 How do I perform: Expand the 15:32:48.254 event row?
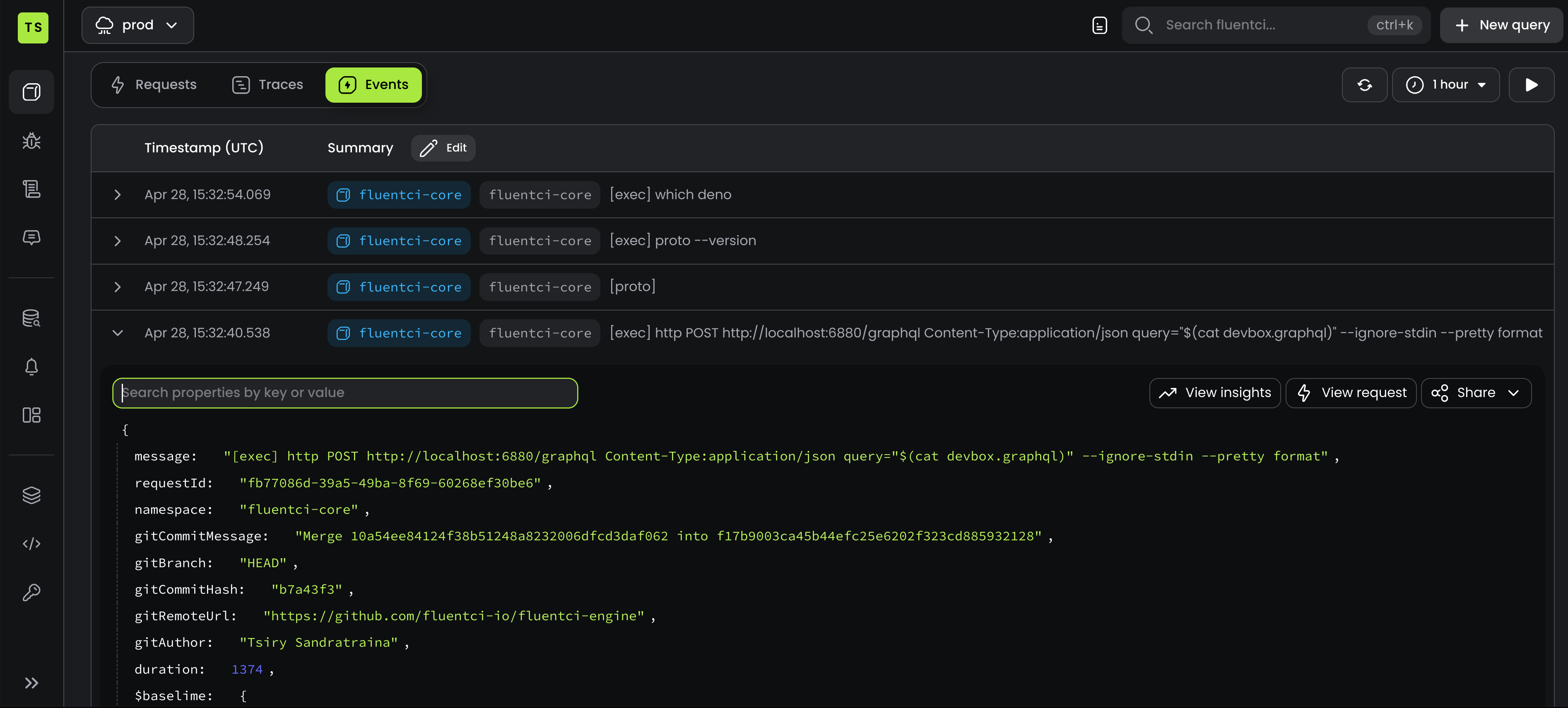click(x=118, y=241)
